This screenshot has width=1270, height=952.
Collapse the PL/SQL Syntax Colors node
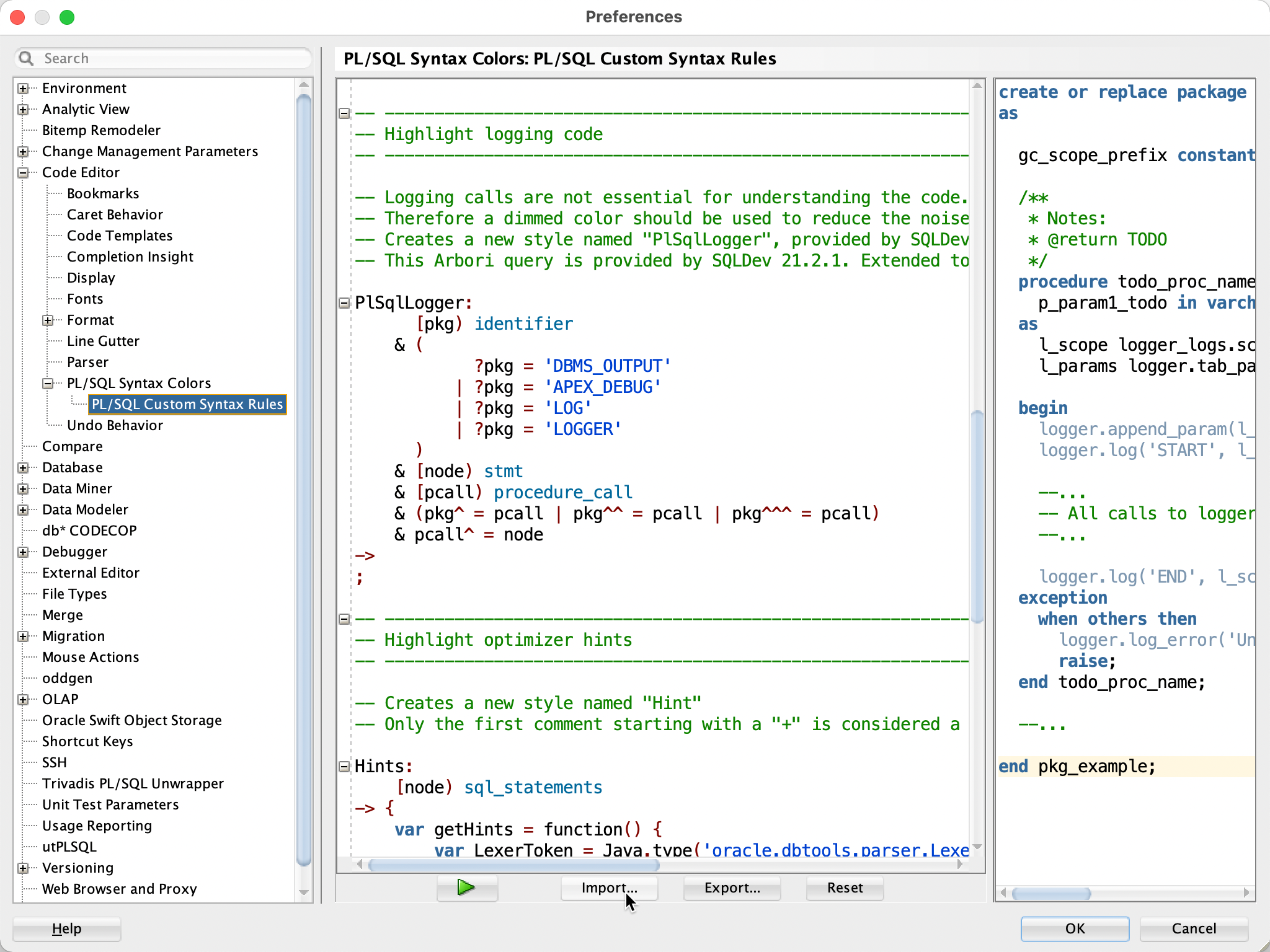[48, 384]
